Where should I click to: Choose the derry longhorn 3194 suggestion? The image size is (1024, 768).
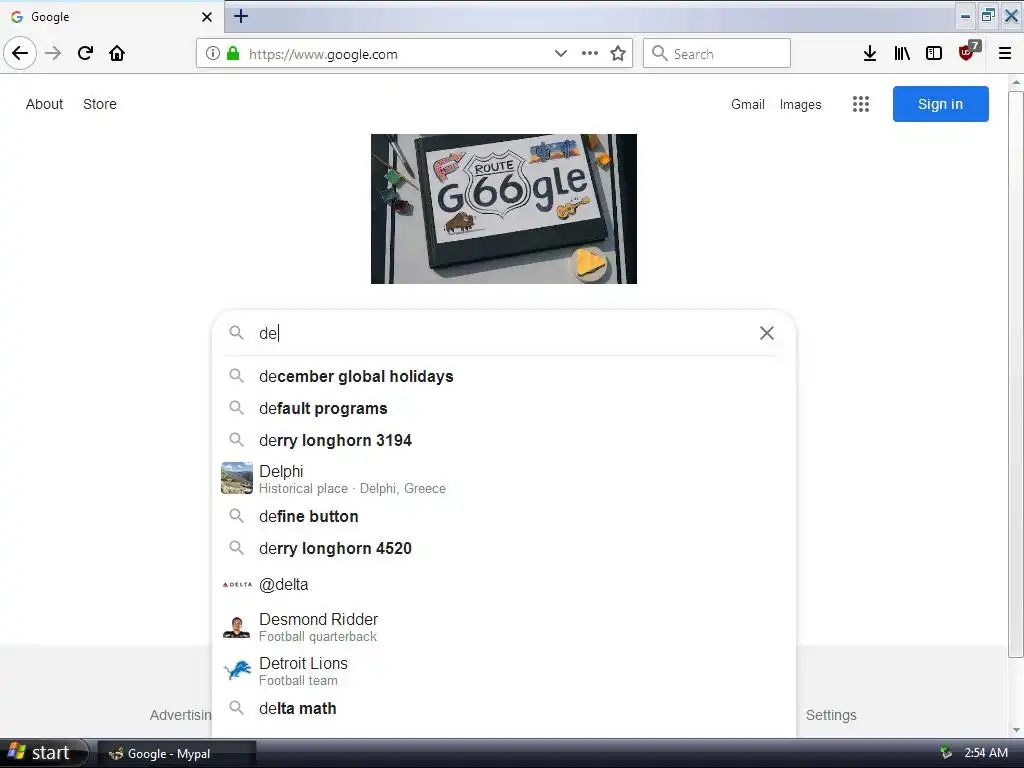pyautogui.click(x=504, y=440)
